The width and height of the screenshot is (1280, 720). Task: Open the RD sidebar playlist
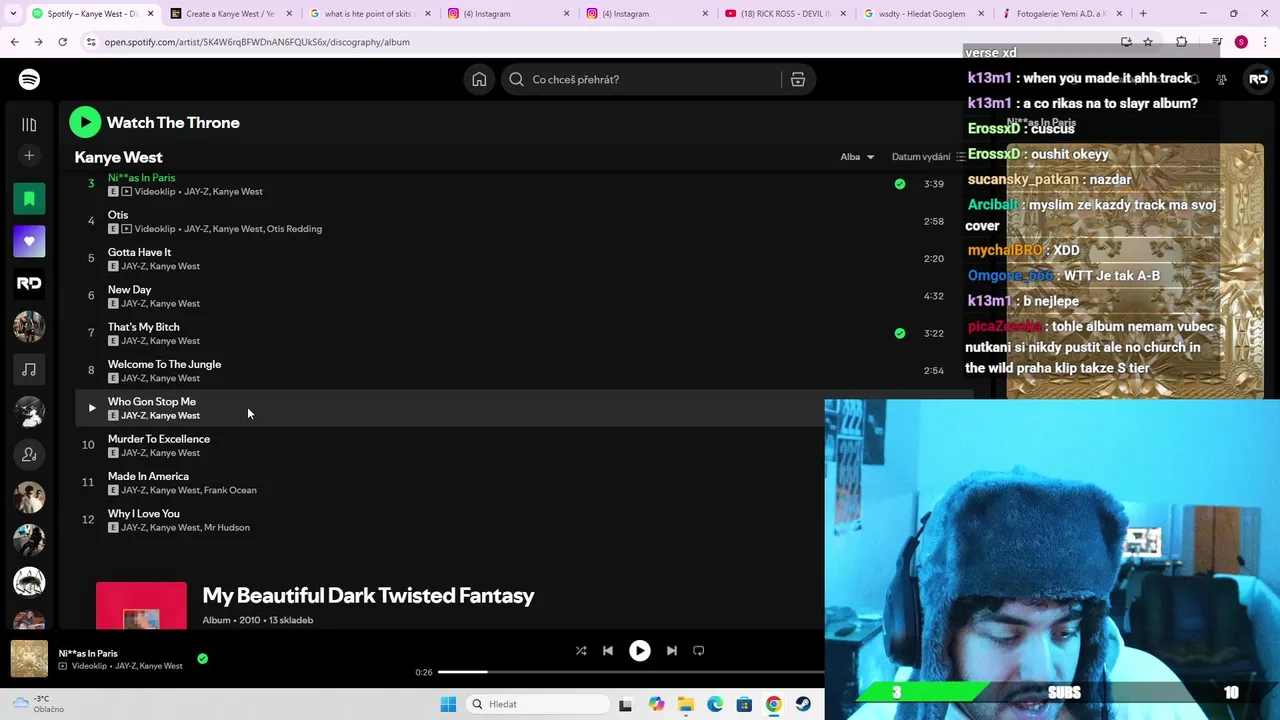29,284
